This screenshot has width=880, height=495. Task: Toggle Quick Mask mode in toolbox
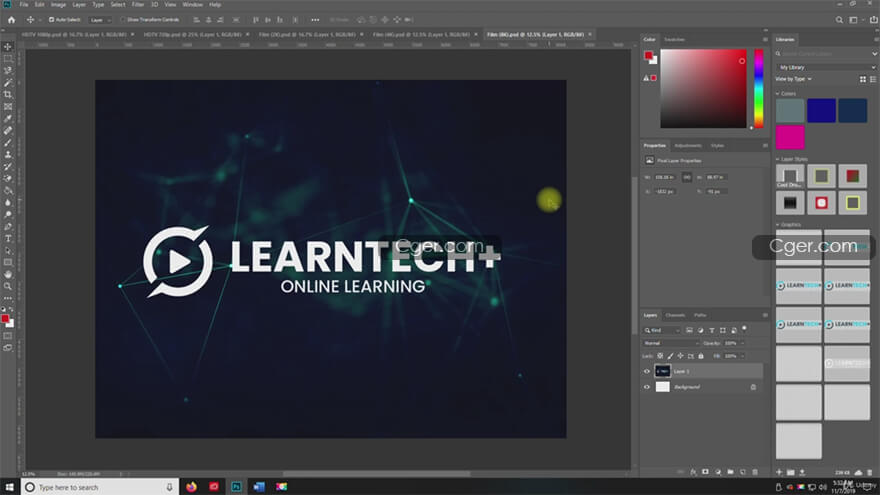[x=8, y=336]
